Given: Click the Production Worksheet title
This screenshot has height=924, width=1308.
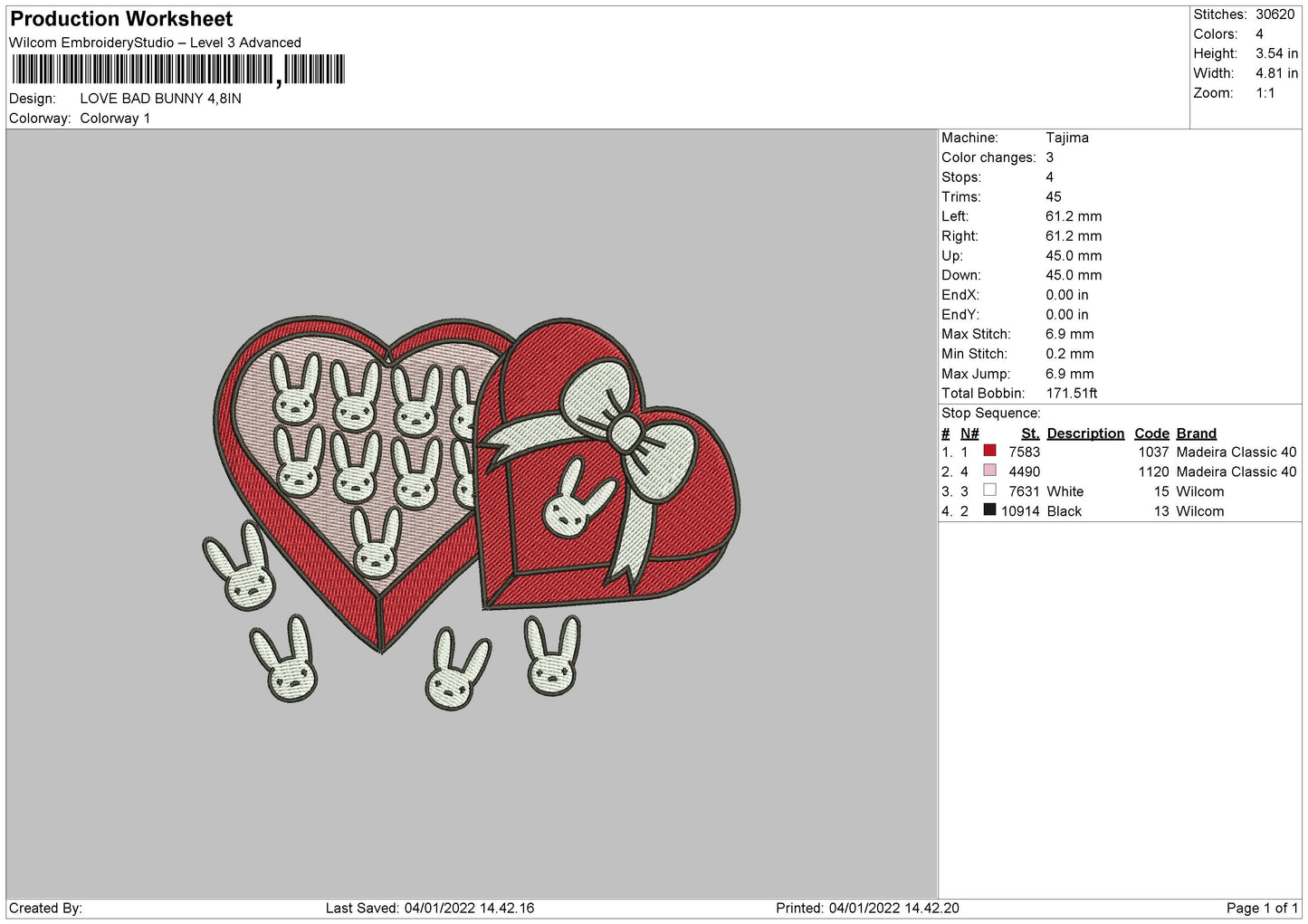Looking at the screenshot, I should point(121,19).
